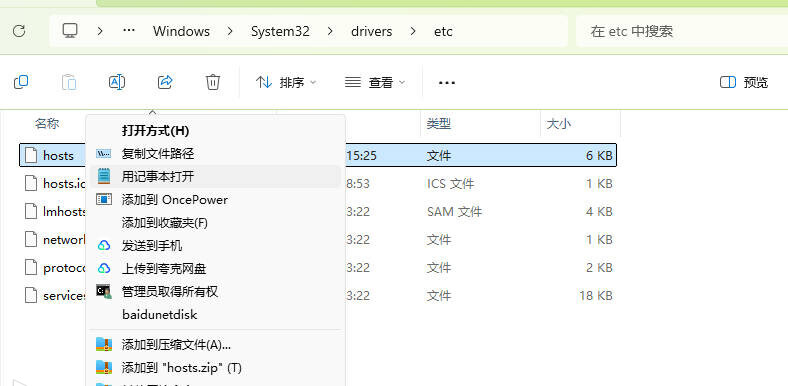Viewport: 788px width, 386px height.
Task: Select 复制文件路径 from context menu
Action: [216, 153]
